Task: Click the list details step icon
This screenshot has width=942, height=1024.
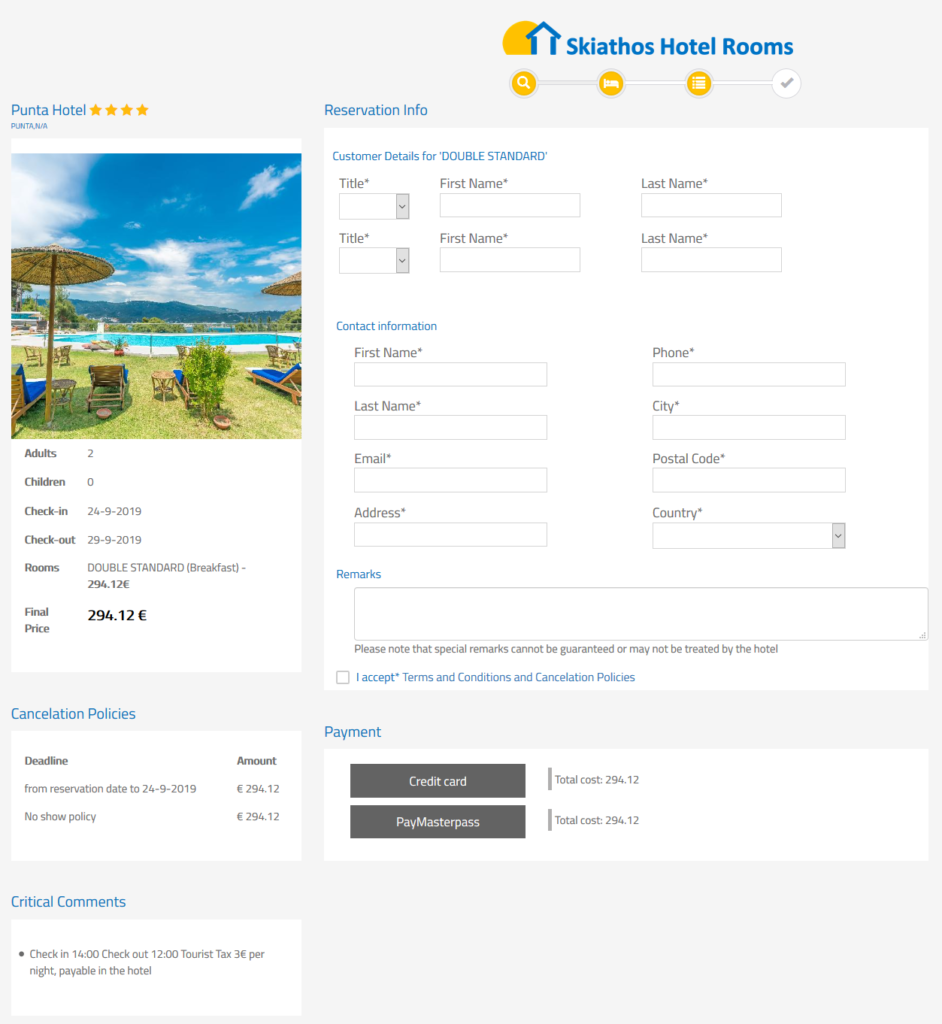Action: tap(699, 83)
